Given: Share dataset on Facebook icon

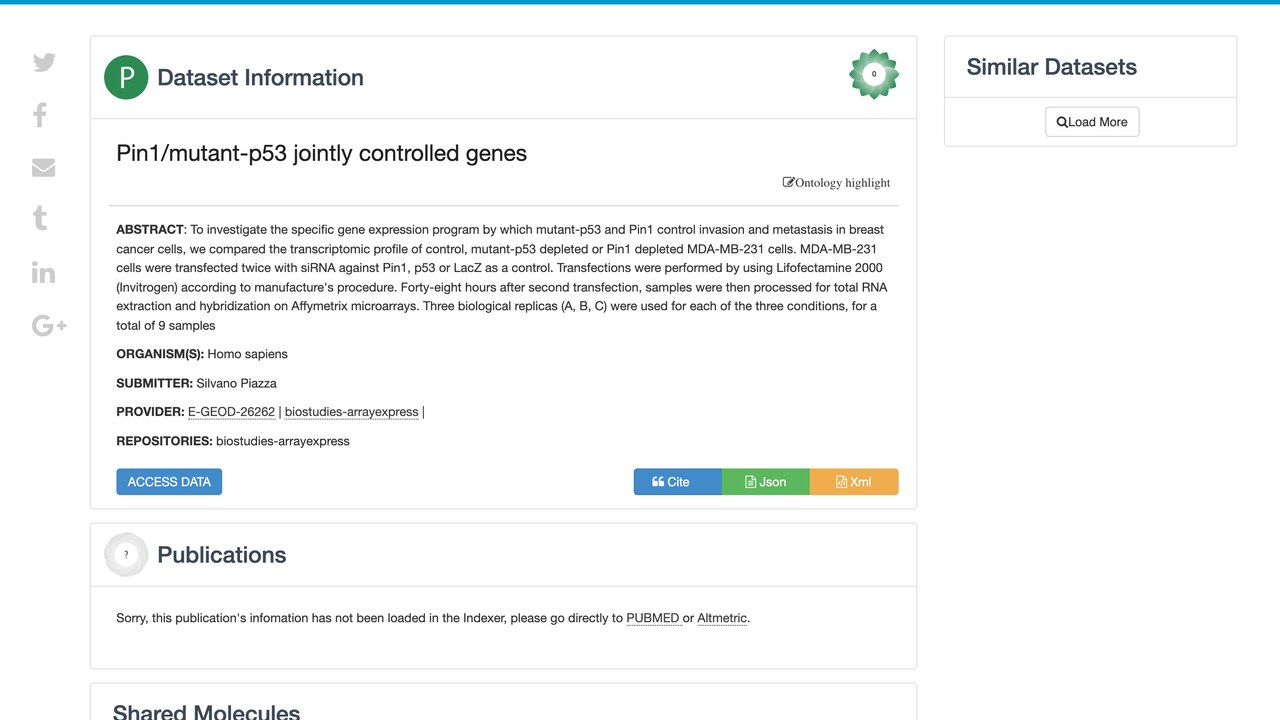Looking at the screenshot, I should 40,115.
